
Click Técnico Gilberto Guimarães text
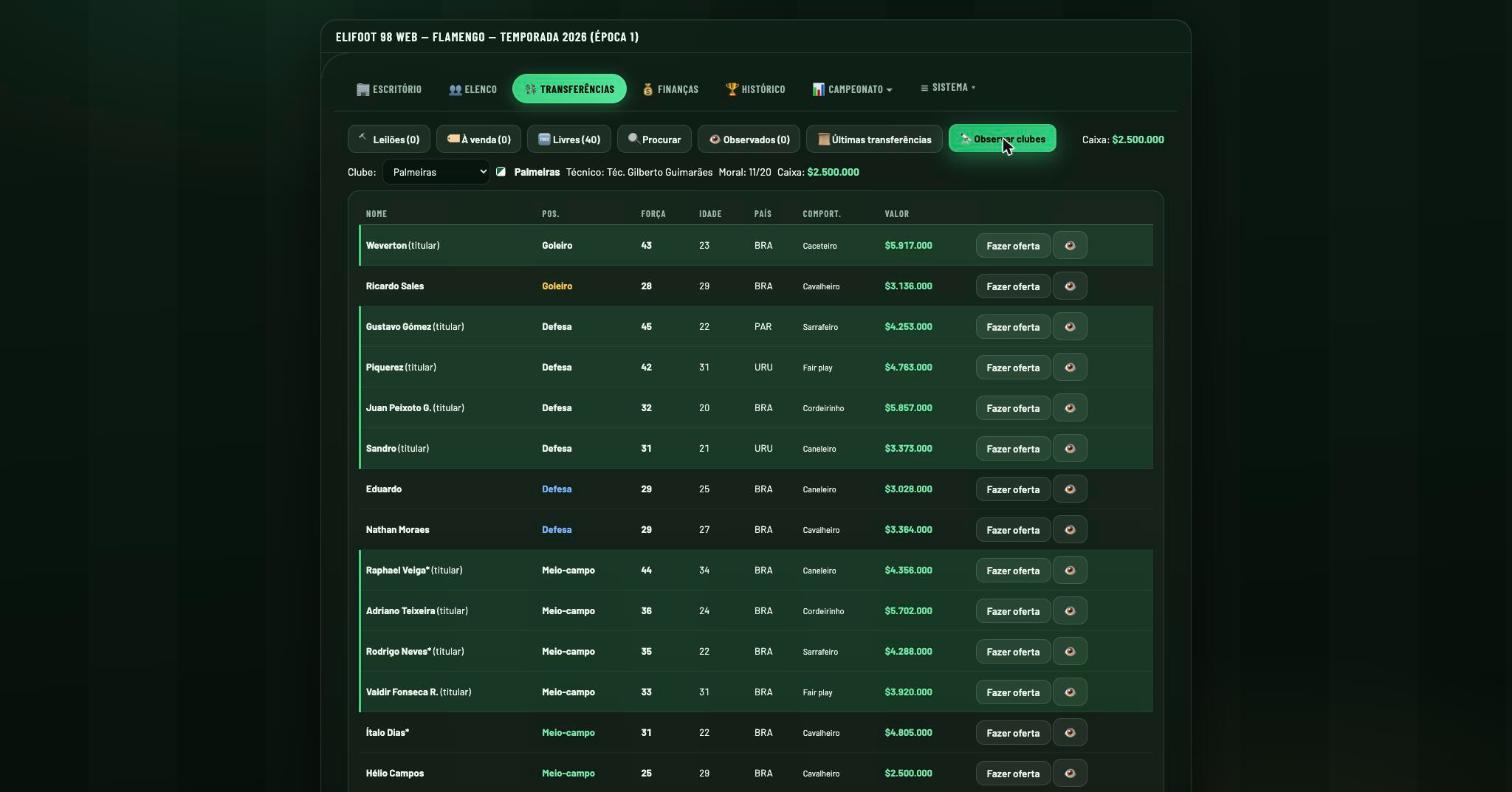coord(639,172)
